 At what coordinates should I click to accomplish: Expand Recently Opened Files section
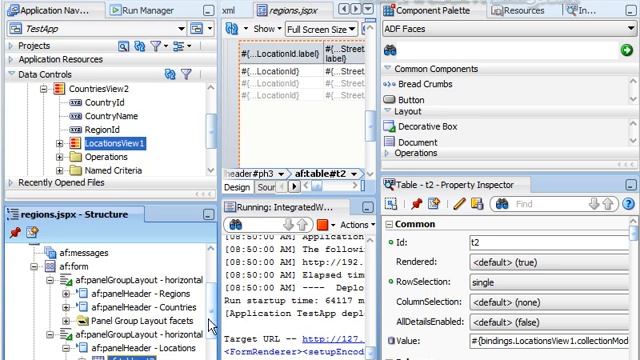click(x=11, y=183)
